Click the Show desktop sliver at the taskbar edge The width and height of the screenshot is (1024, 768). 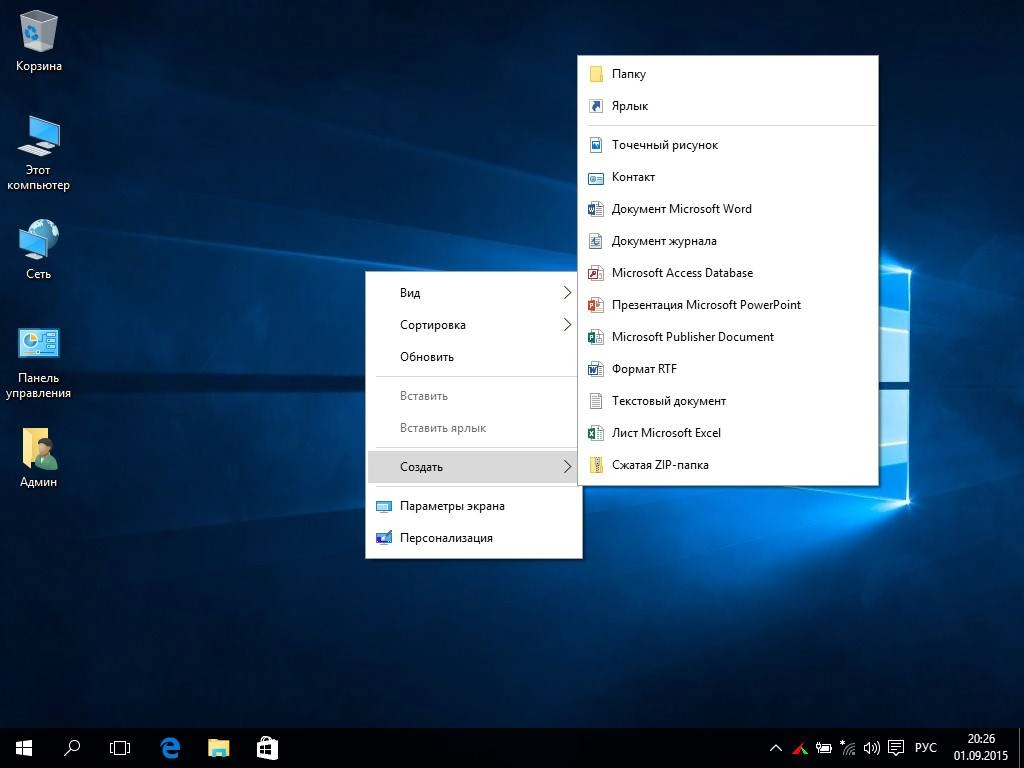click(x=1020, y=748)
